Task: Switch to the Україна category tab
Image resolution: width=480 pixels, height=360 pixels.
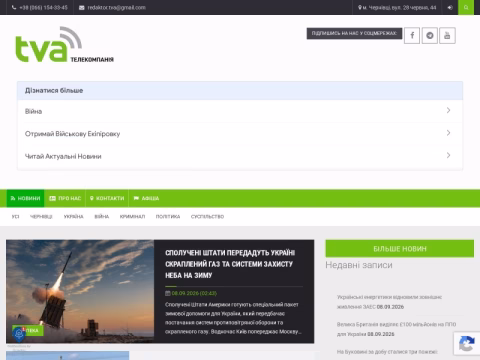Action: point(74,217)
